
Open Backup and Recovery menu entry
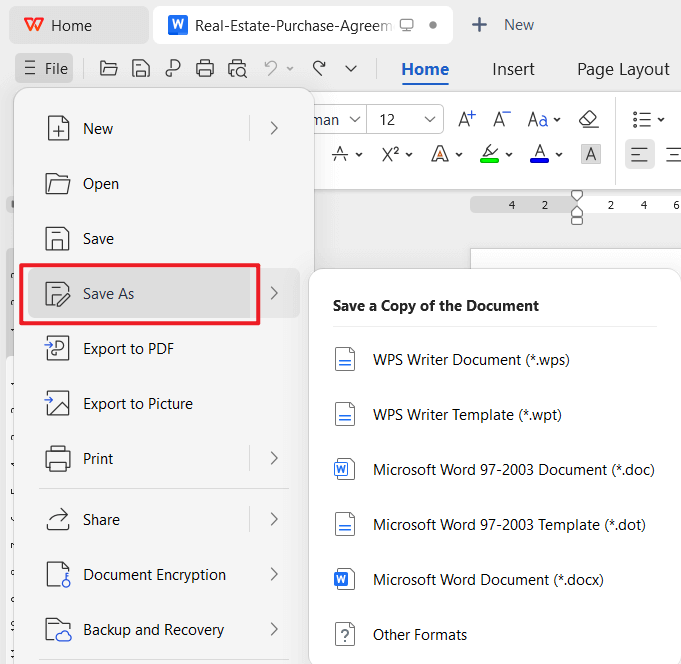(x=163, y=630)
